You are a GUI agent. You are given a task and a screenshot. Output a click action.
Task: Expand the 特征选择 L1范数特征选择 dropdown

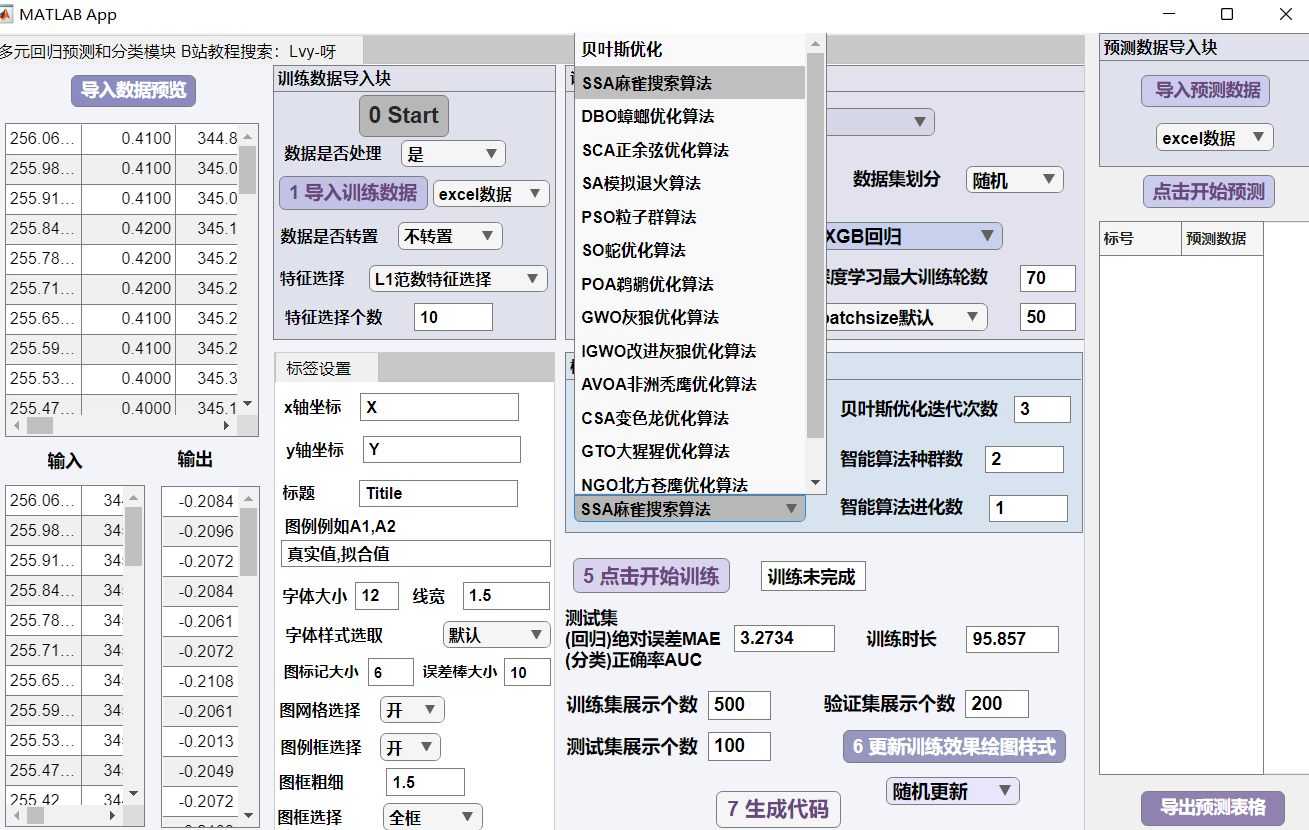coord(457,279)
